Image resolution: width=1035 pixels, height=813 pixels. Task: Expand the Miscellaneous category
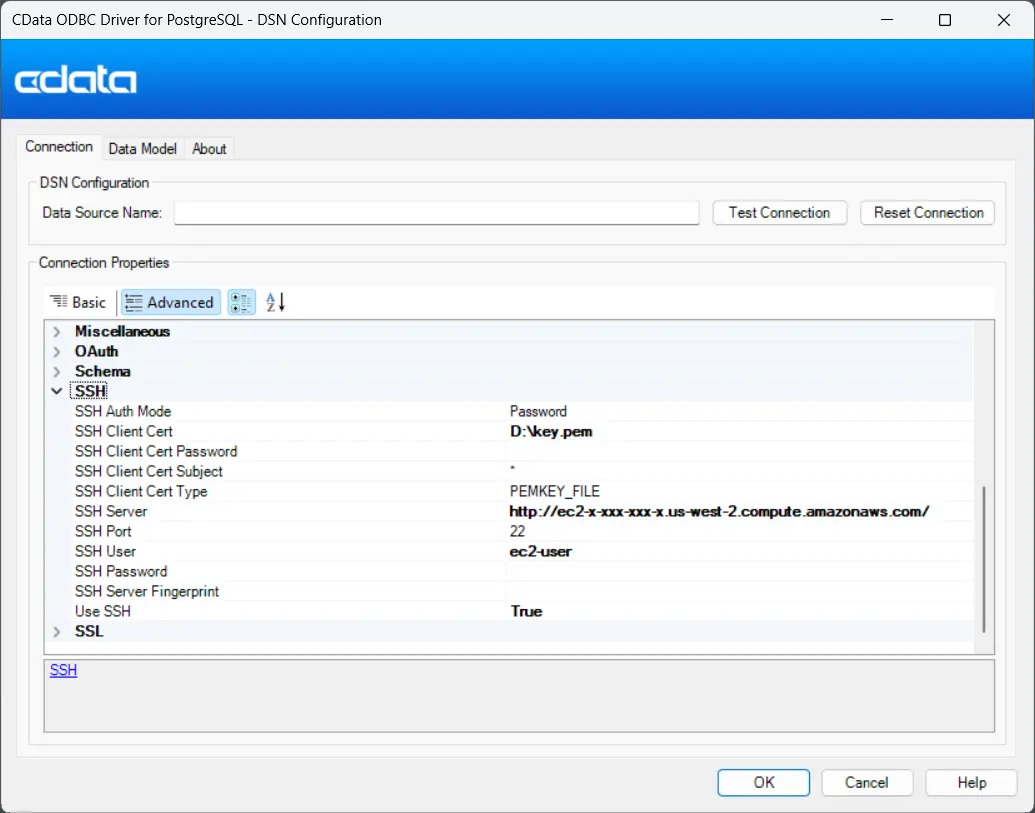(57, 331)
